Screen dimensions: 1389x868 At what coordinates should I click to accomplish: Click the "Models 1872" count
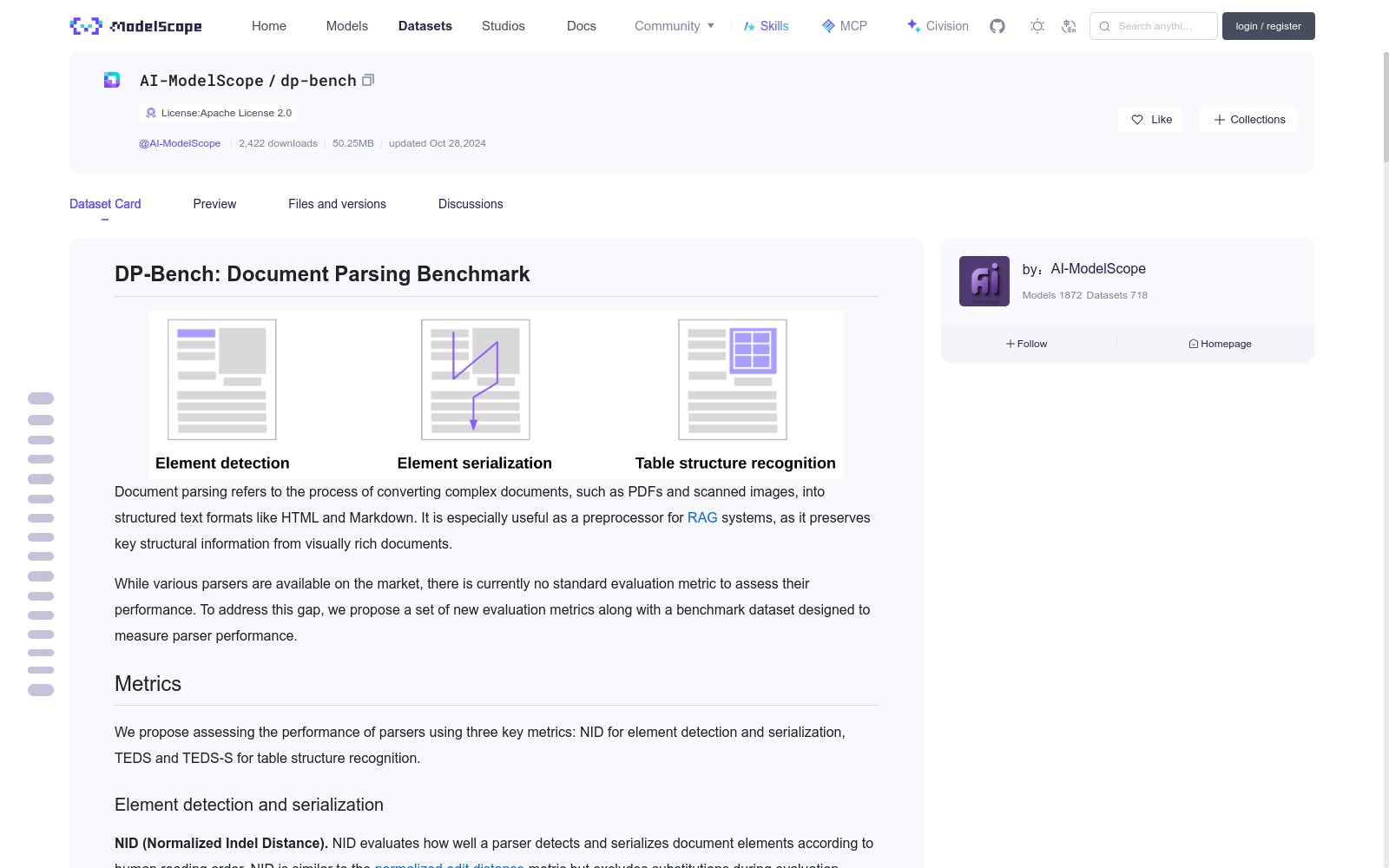pyautogui.click(x=1052, y=295)
